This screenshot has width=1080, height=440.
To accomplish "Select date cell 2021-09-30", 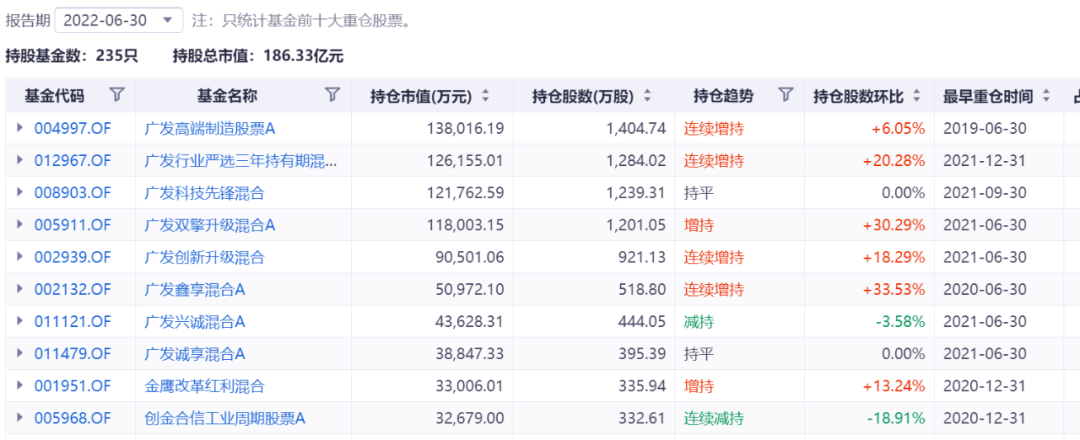I will (x=984, y=193).
